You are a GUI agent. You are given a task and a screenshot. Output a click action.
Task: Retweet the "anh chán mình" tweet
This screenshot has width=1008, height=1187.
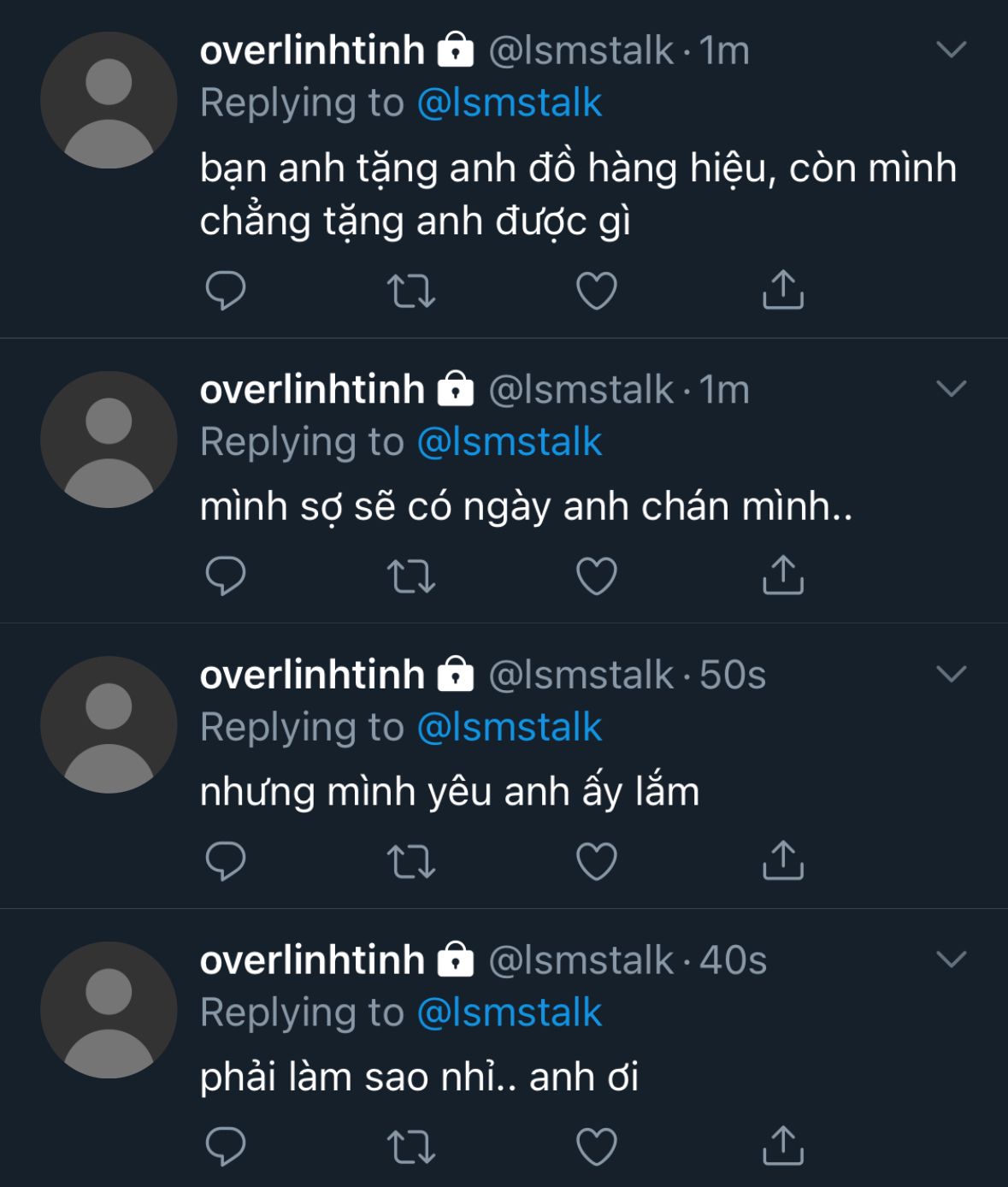[411, 576]
